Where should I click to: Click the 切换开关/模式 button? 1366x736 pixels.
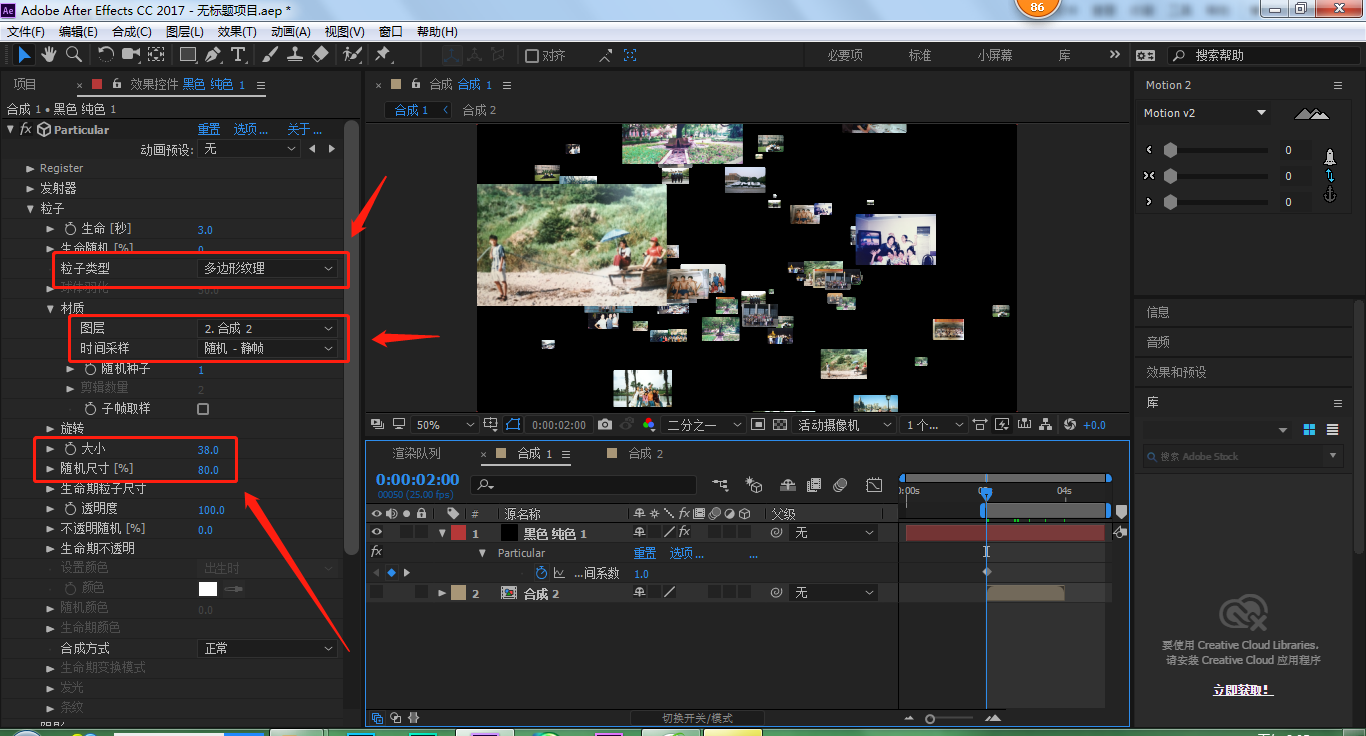click(x=697, y=718)
